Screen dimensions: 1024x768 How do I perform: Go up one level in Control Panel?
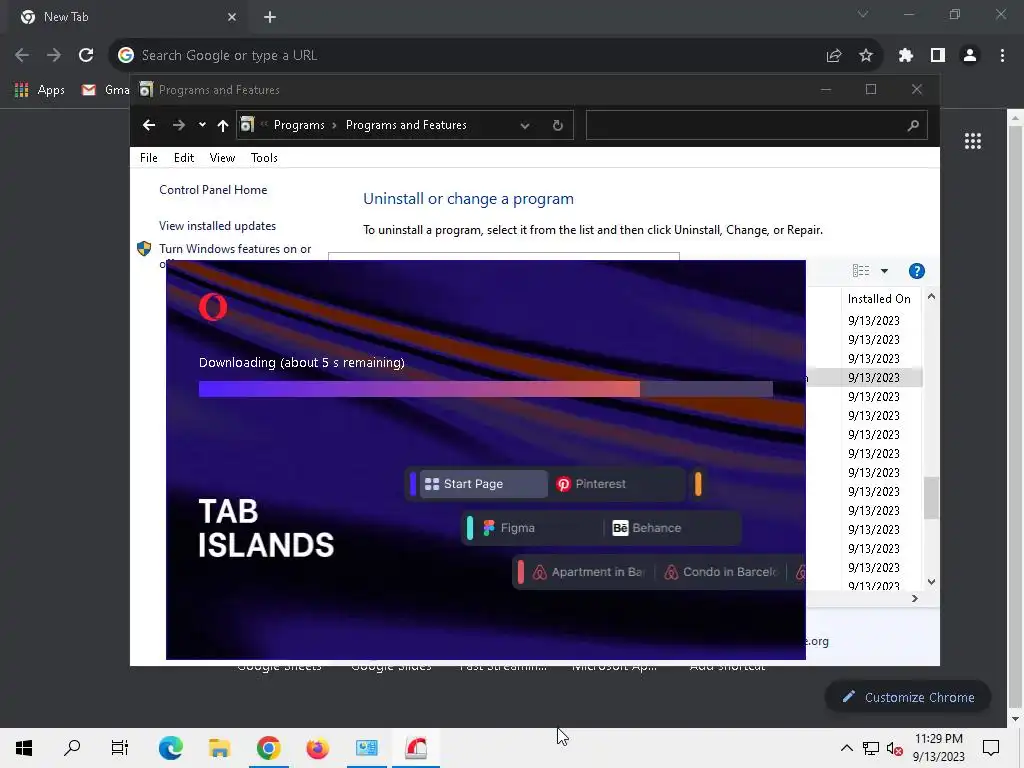223,125
